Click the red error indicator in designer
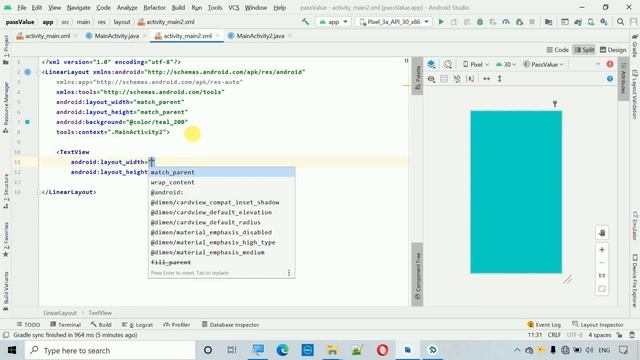This screenshot has width=640, height=360. click(x=610, y=64)
